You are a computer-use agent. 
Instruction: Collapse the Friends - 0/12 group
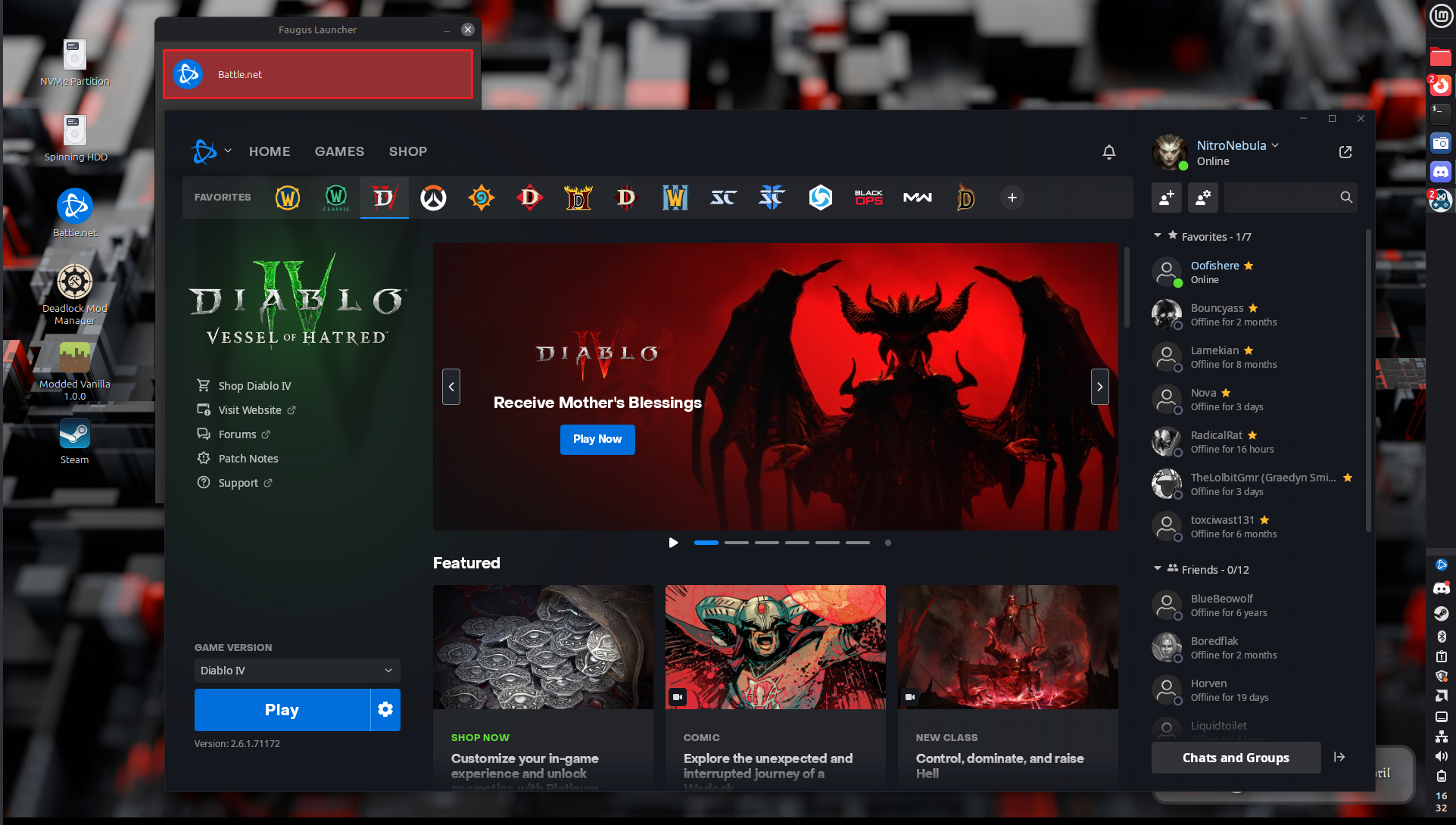(1158, 569)
